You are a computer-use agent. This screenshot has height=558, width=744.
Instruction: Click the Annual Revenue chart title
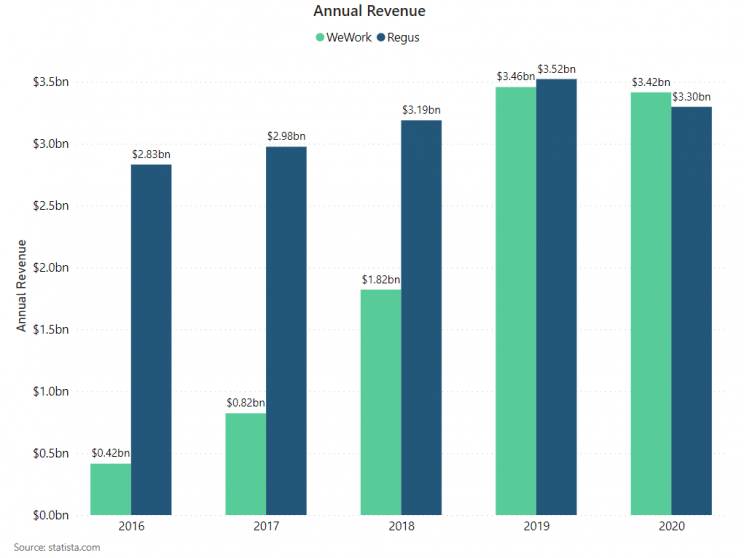(x=369, y=11)
